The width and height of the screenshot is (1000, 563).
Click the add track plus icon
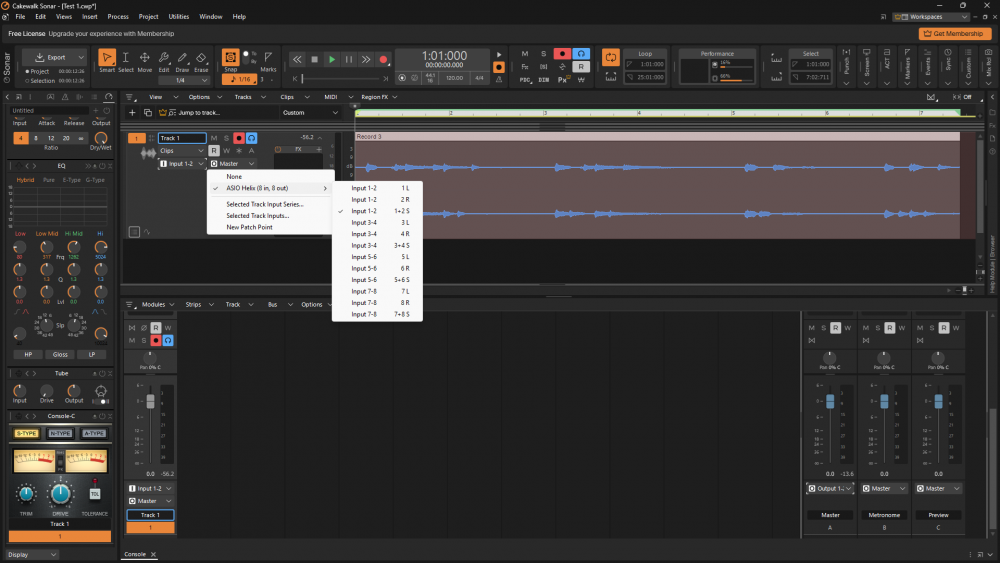132,113
